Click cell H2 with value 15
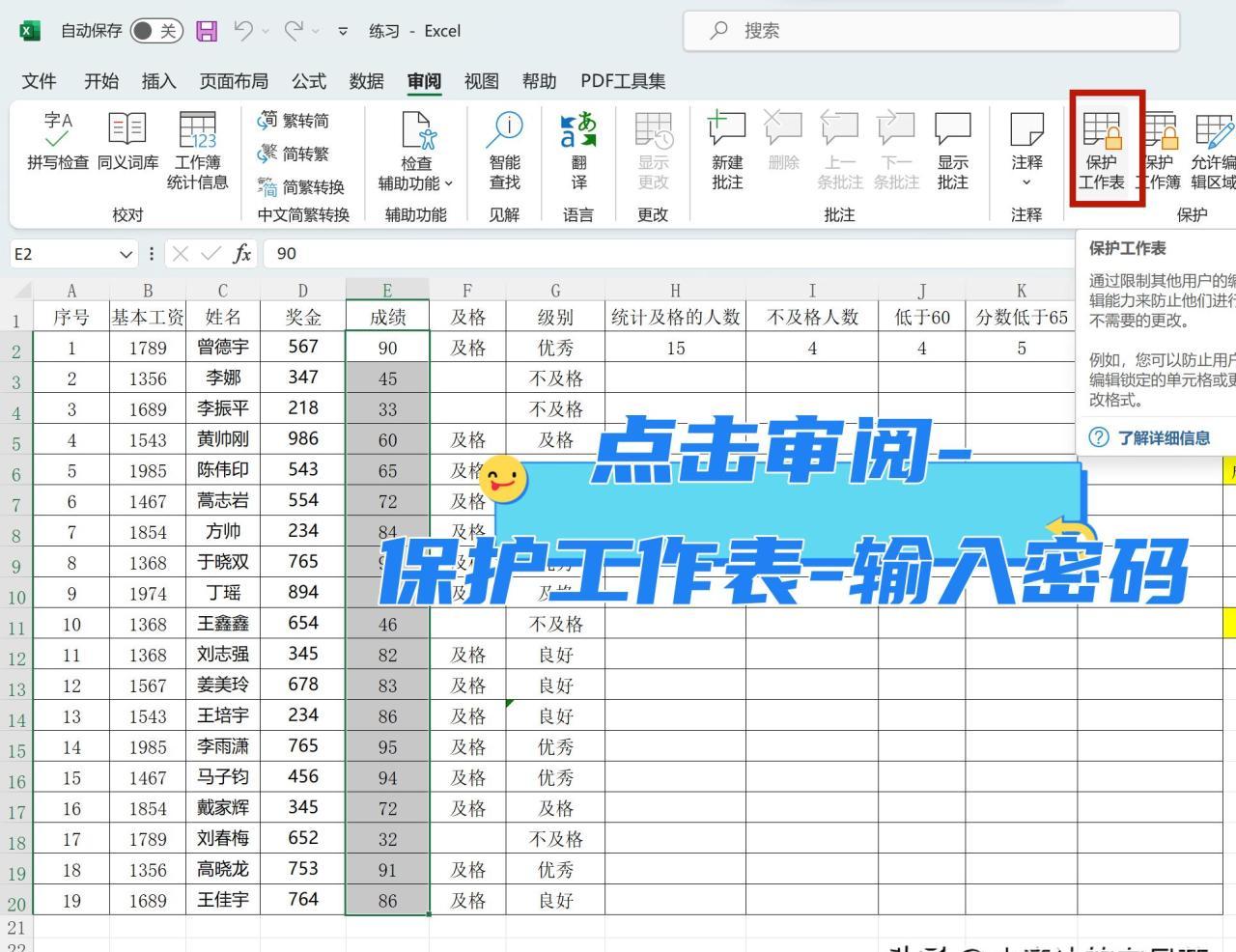This screenshot has width=1236, height=952. tap(675, 348)
